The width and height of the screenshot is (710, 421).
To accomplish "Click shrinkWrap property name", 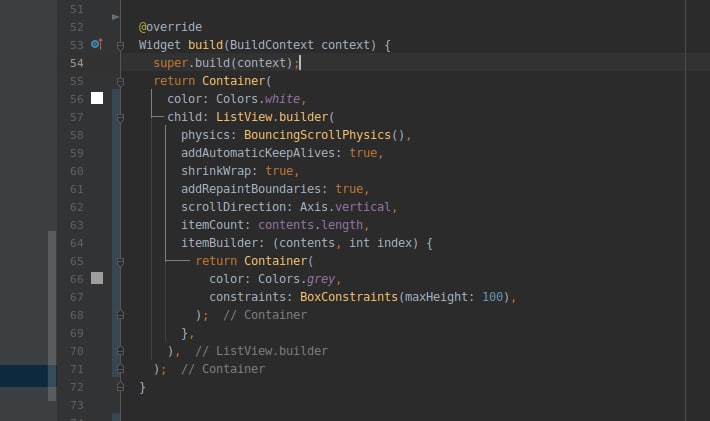I will [216, 171].
